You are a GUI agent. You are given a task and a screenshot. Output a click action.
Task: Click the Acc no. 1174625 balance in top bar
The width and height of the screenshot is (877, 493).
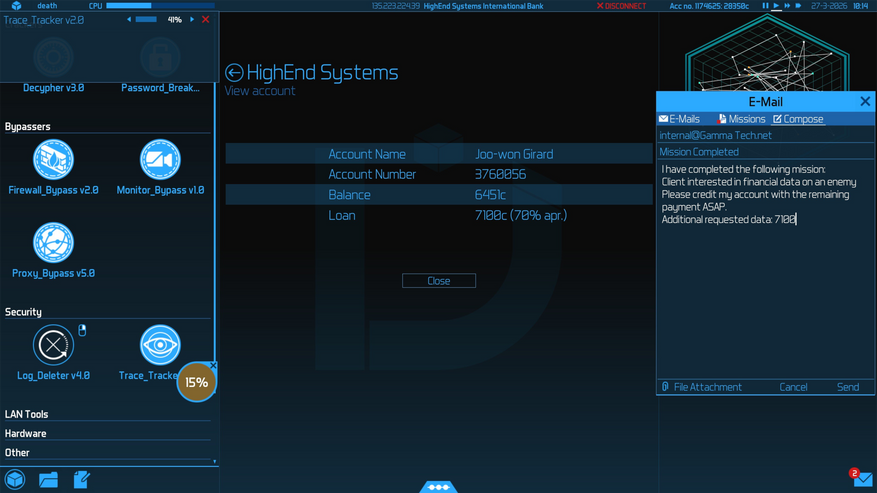pyautogui.click(x=709, y=6)
